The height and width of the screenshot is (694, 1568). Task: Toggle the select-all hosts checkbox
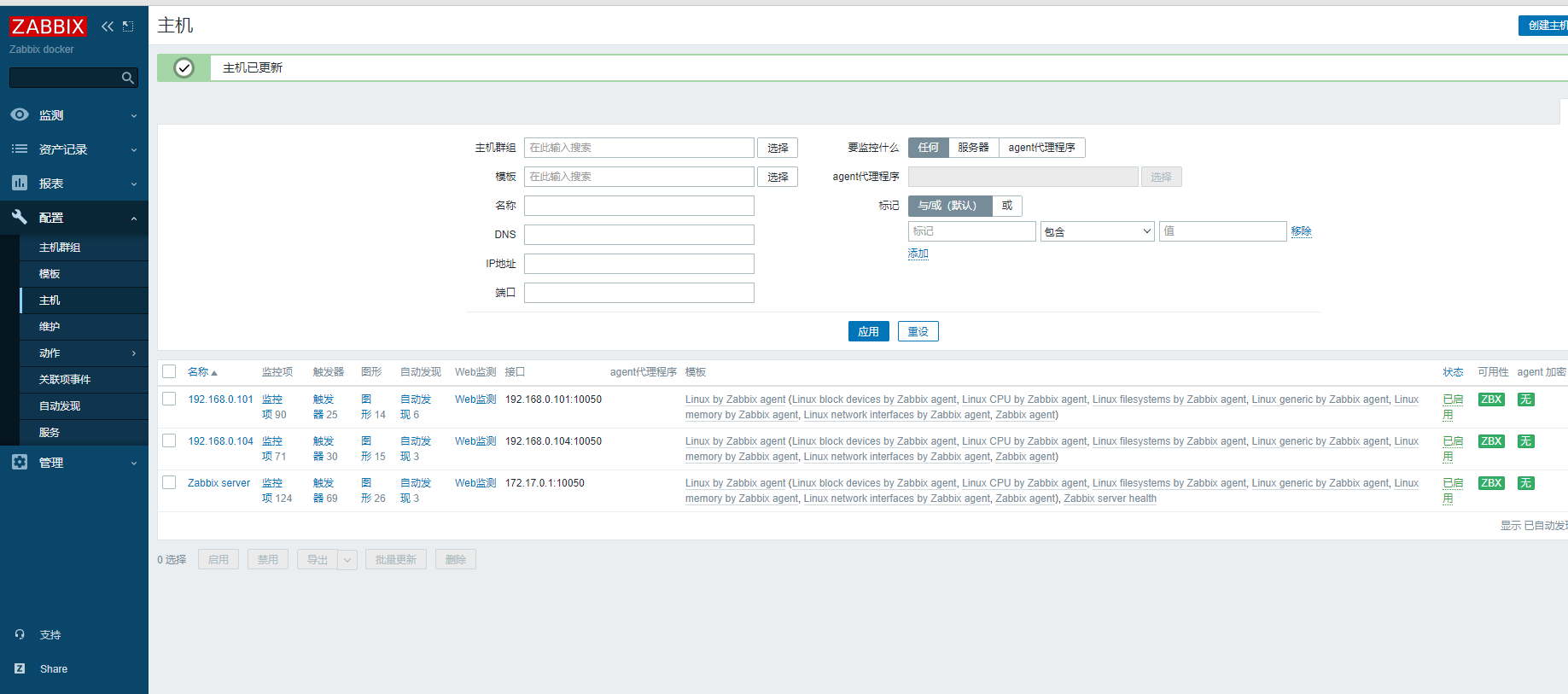[x=169, y=371]
